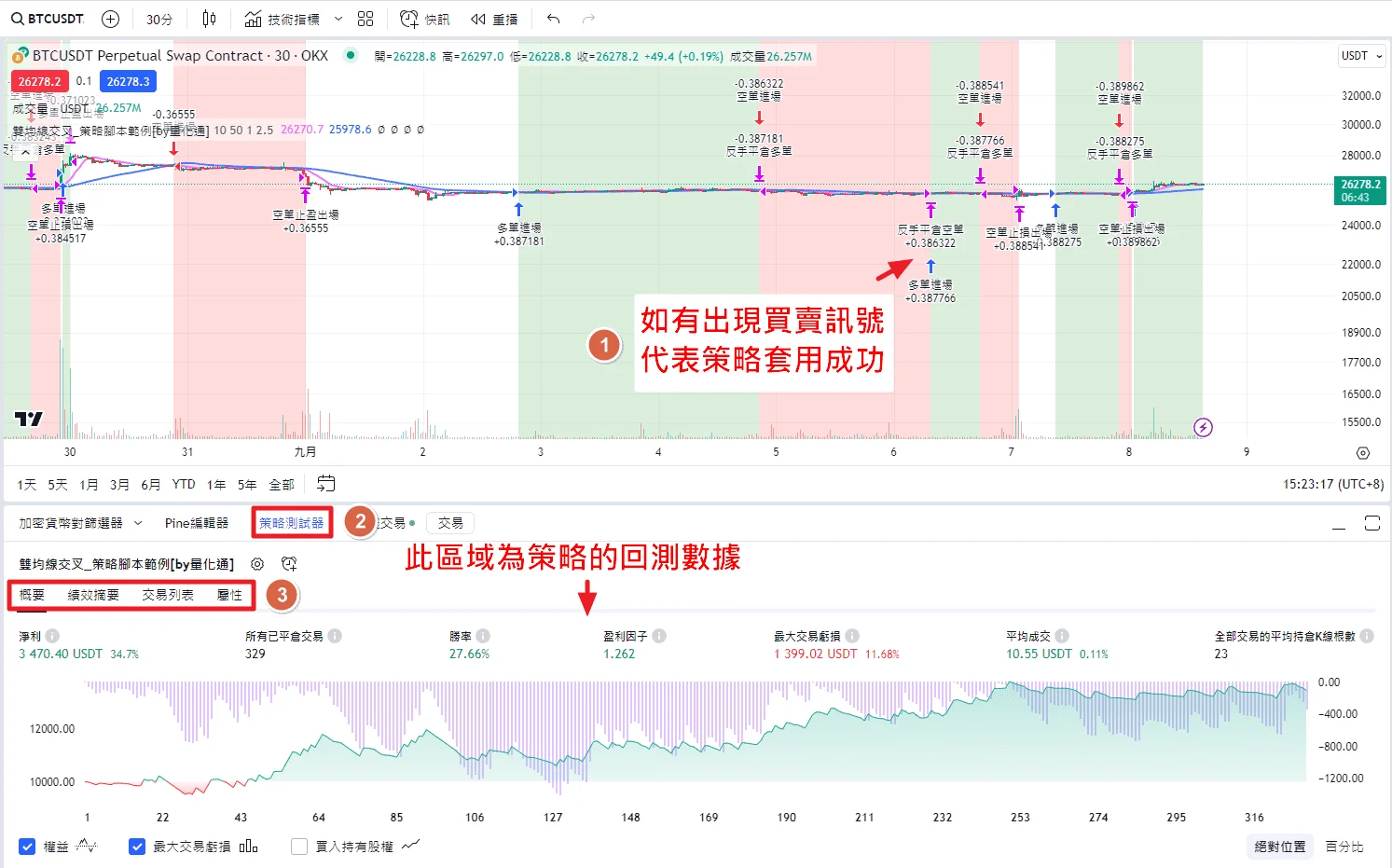1392x868 pixels.
Task: Click the TradingView logo
Action: tap(29, 420)
